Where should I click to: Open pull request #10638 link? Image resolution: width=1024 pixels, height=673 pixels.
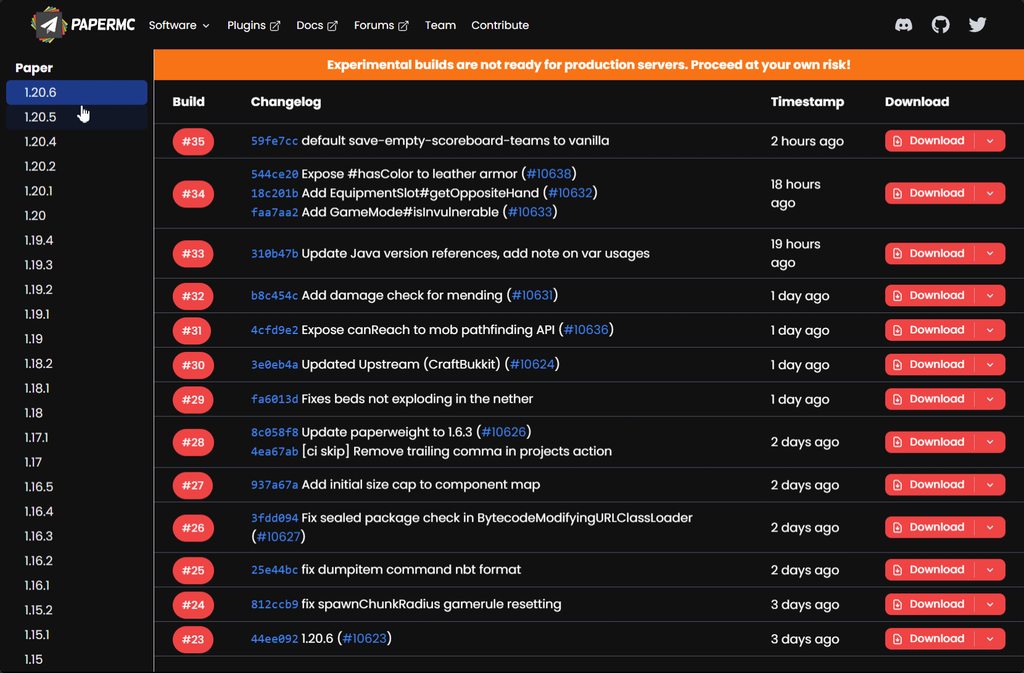[549, 174]
